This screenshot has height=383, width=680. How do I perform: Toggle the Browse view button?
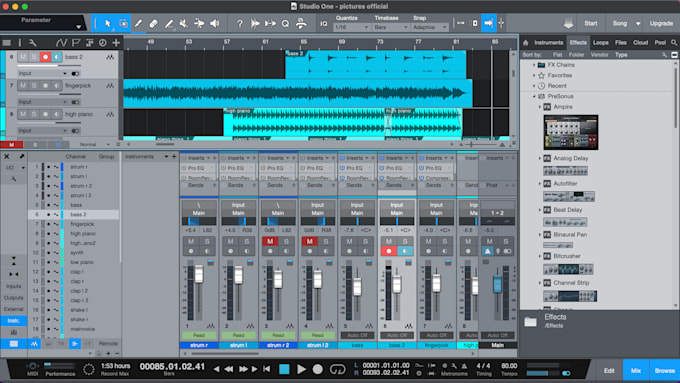coord(664,370)
